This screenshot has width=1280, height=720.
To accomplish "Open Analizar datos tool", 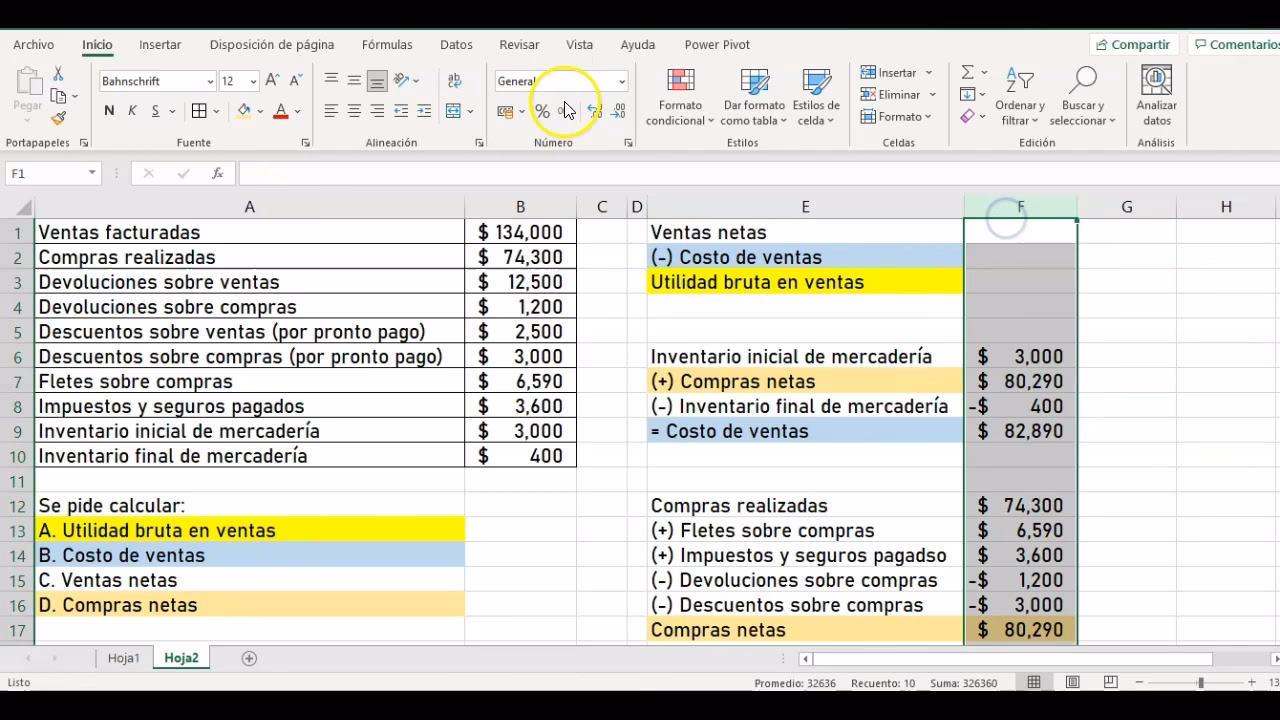I will 1156,97.
